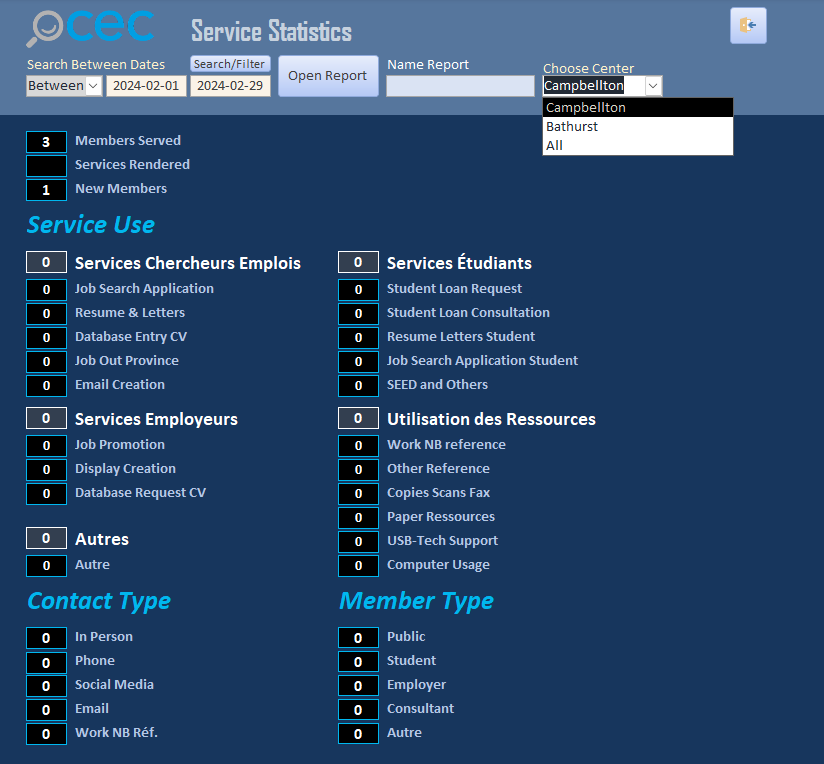Expand the Between date mode dropdown
Viewport: 824px width, 764px height.
[93, 86]
